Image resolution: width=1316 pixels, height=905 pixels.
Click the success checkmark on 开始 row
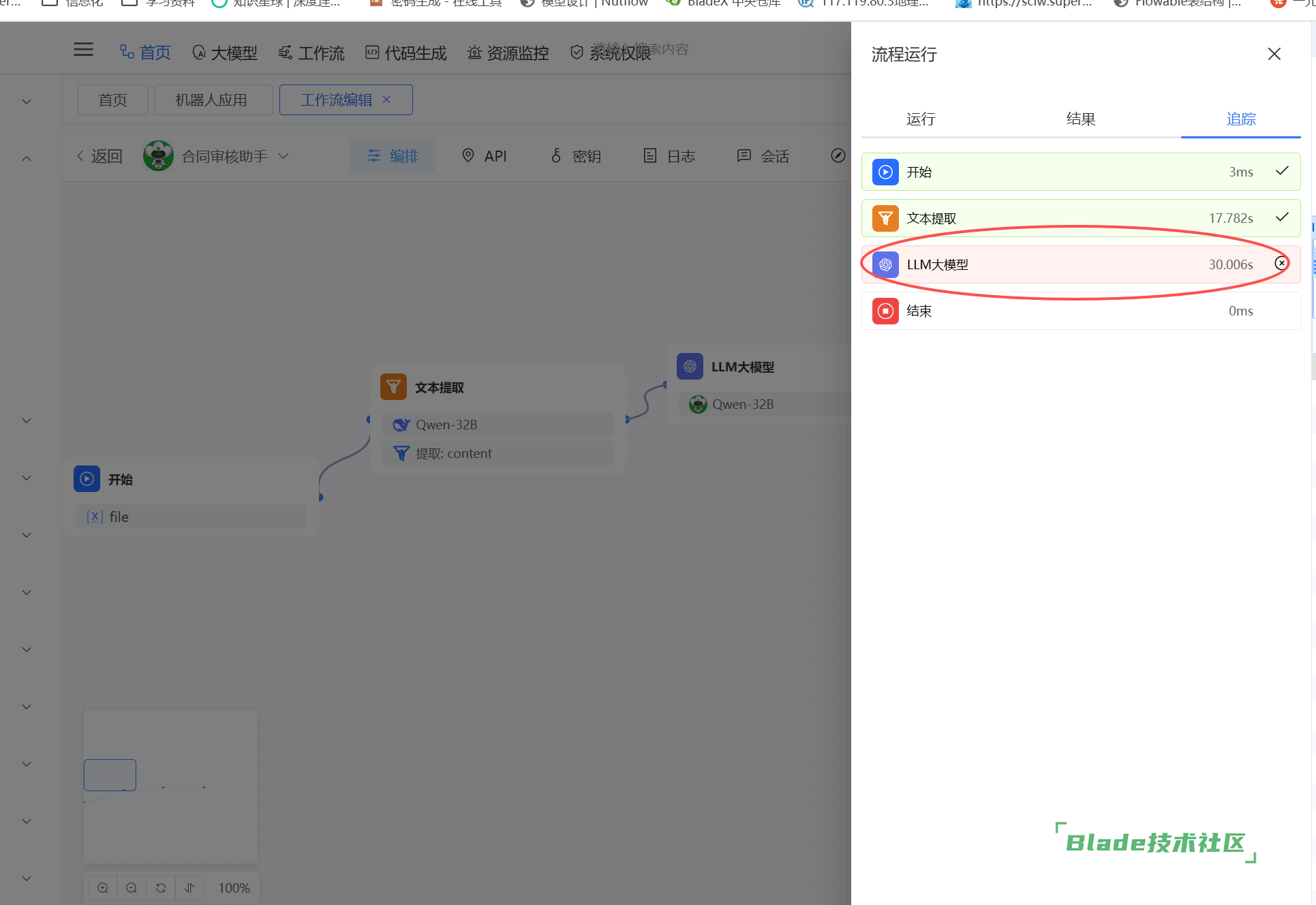1282,170
